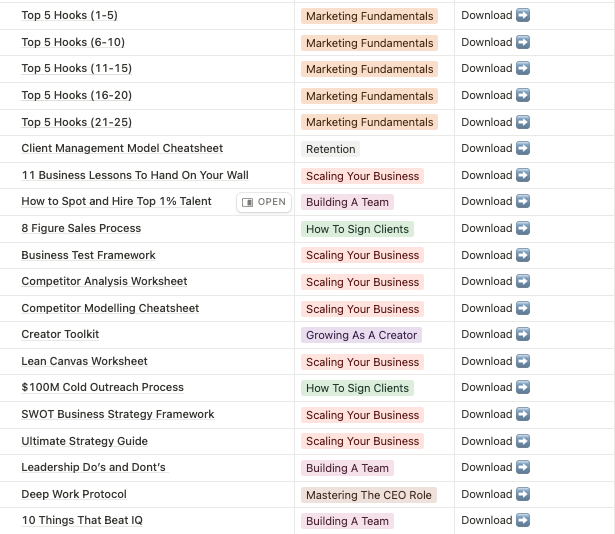Open SWOT Business Strategy Framework page

[118, 414]
